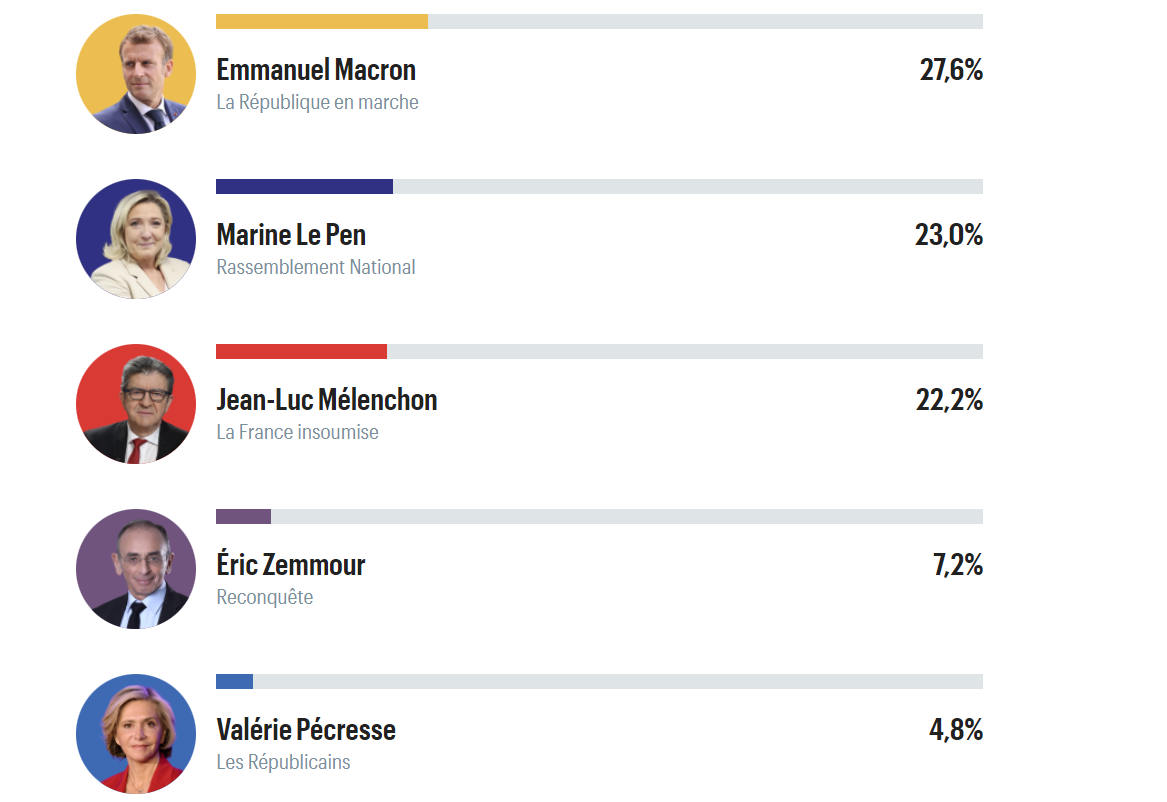Click the red Mélenchon result bar
1167x802 pixels.
[x=301, y=352]
